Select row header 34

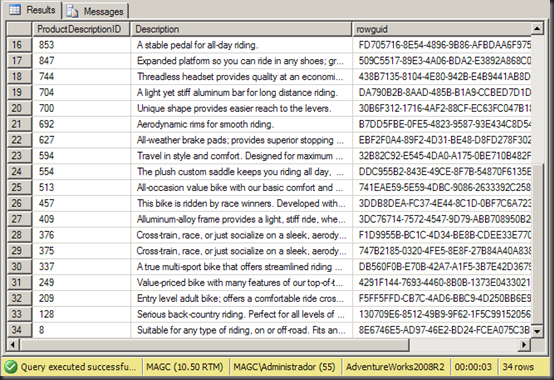[x=19, y=330]
